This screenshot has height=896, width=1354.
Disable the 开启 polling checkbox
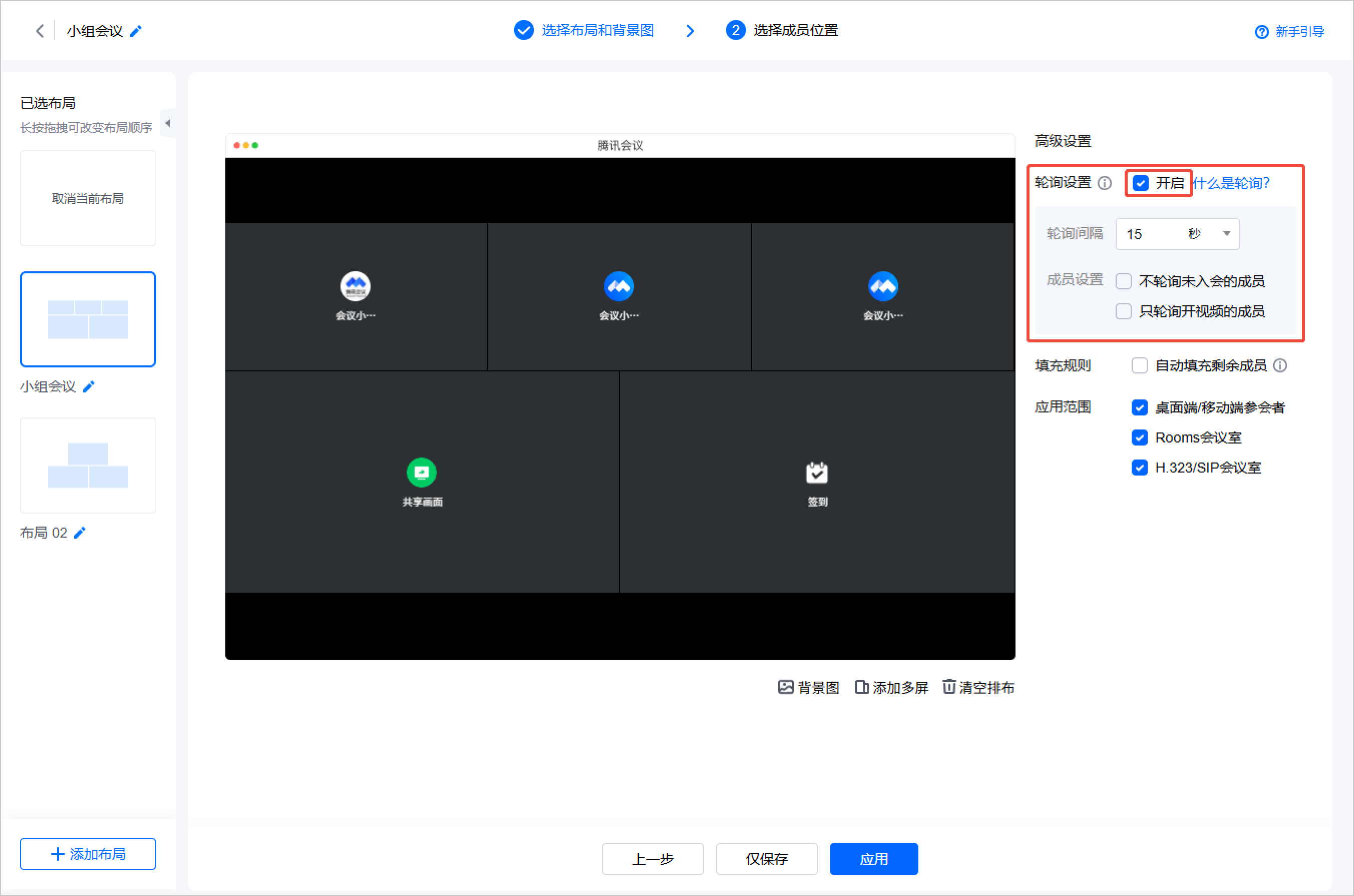[1141, 183]
